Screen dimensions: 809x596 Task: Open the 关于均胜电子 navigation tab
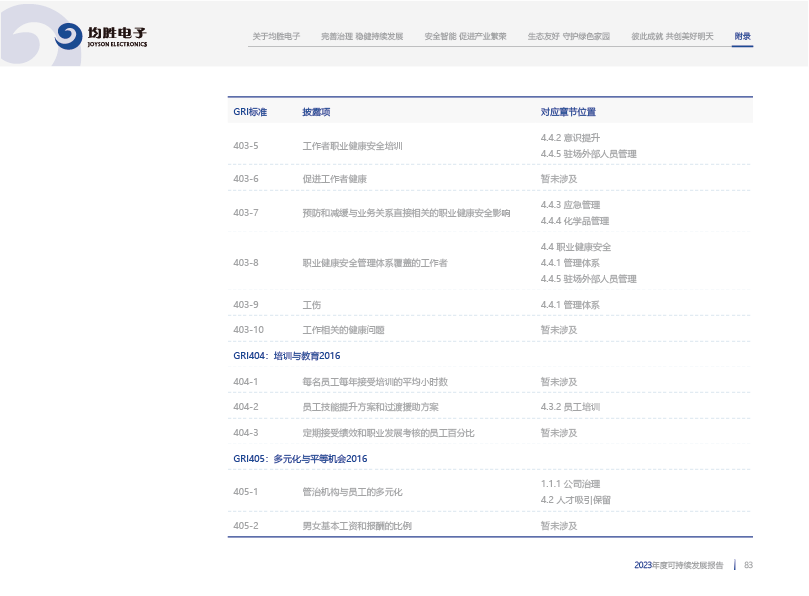276,36
